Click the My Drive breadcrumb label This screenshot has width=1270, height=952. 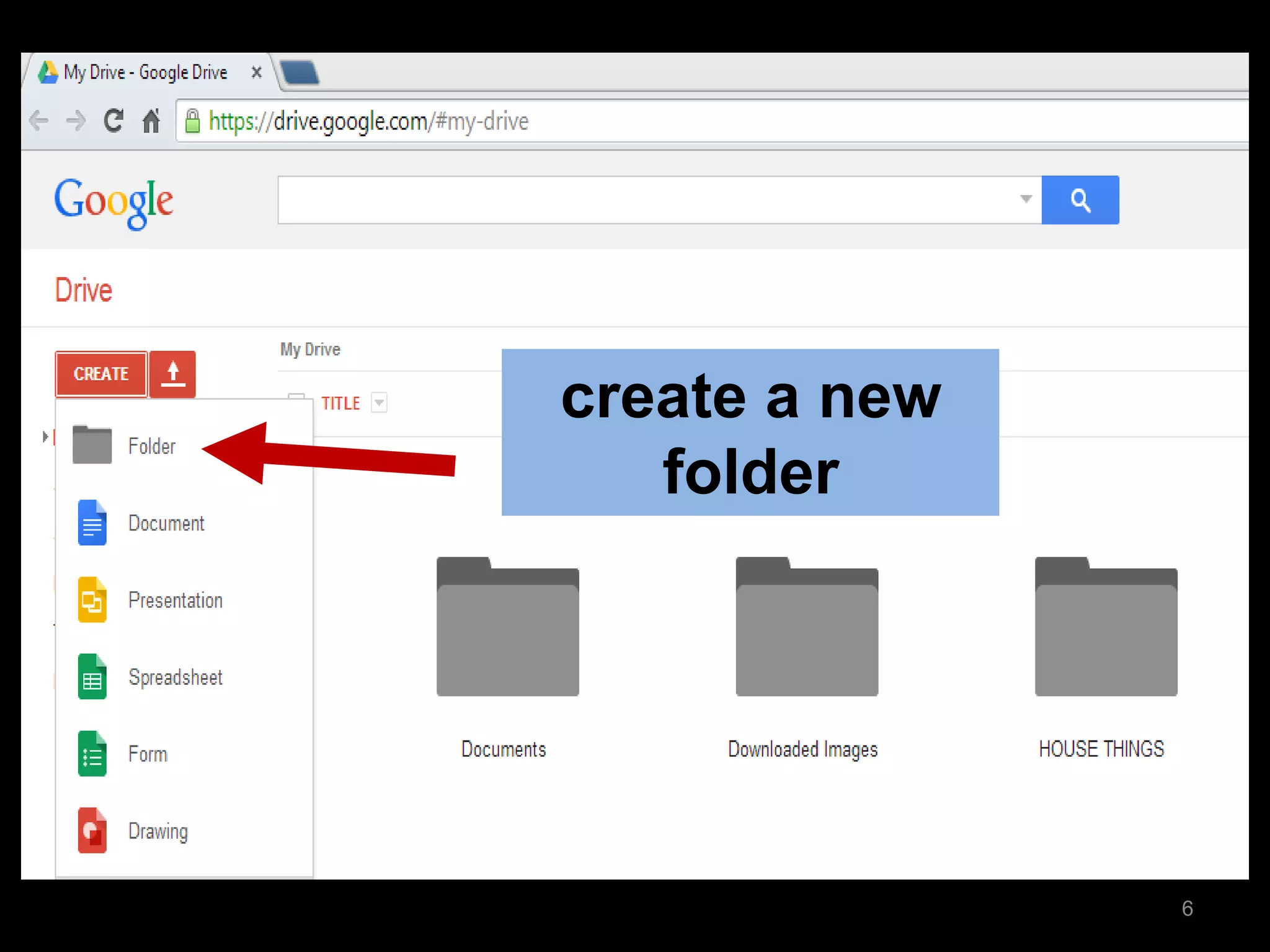[310, 350]
